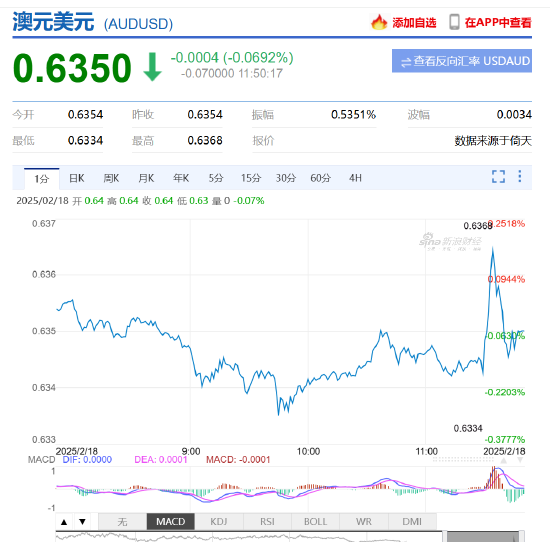Click the Sina Finance watermark logo
The height and width of the screenshot is (542, 550).
[450, 241]
